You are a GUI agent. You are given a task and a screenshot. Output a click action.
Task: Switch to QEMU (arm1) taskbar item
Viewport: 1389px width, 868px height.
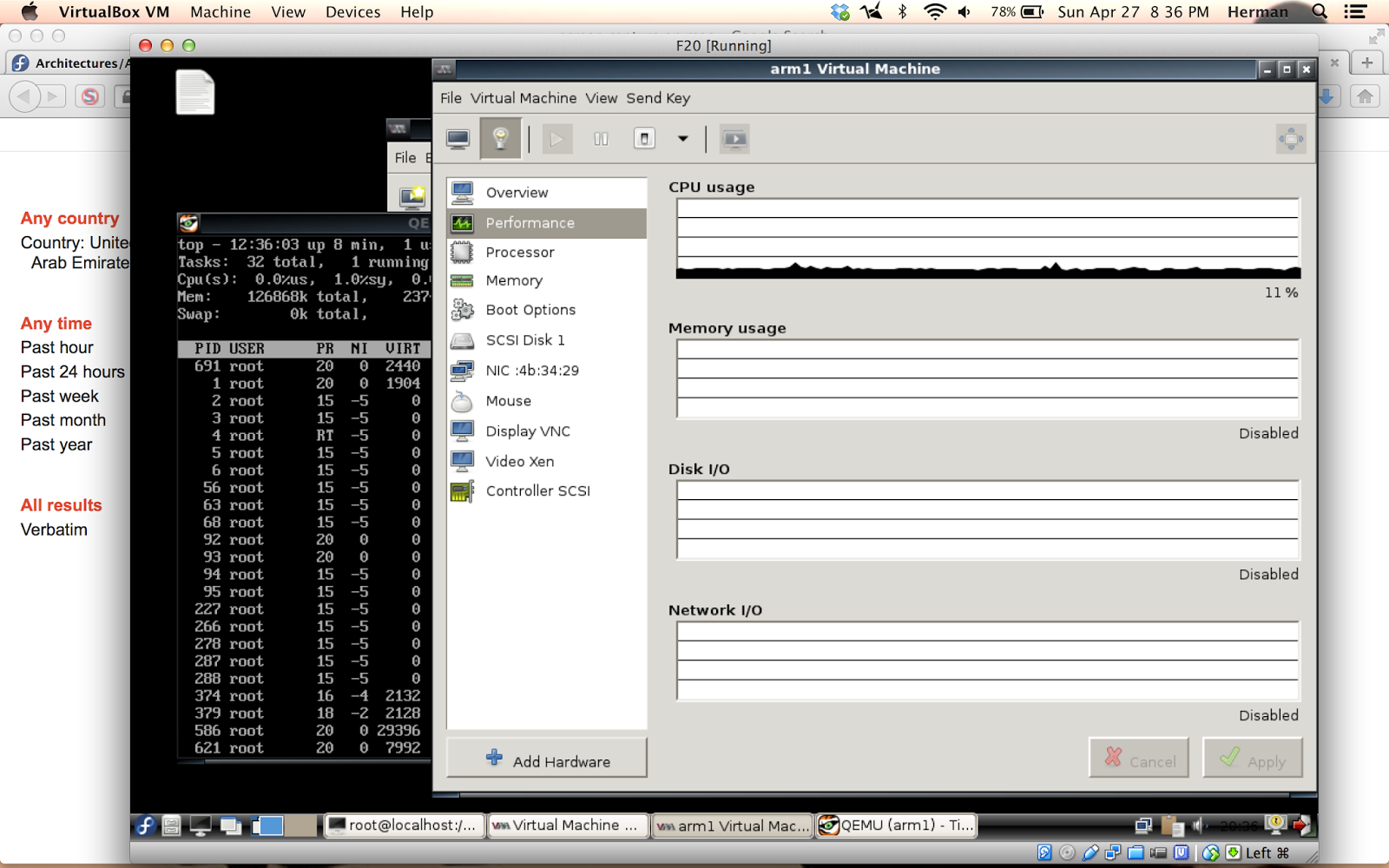(897, 825)
